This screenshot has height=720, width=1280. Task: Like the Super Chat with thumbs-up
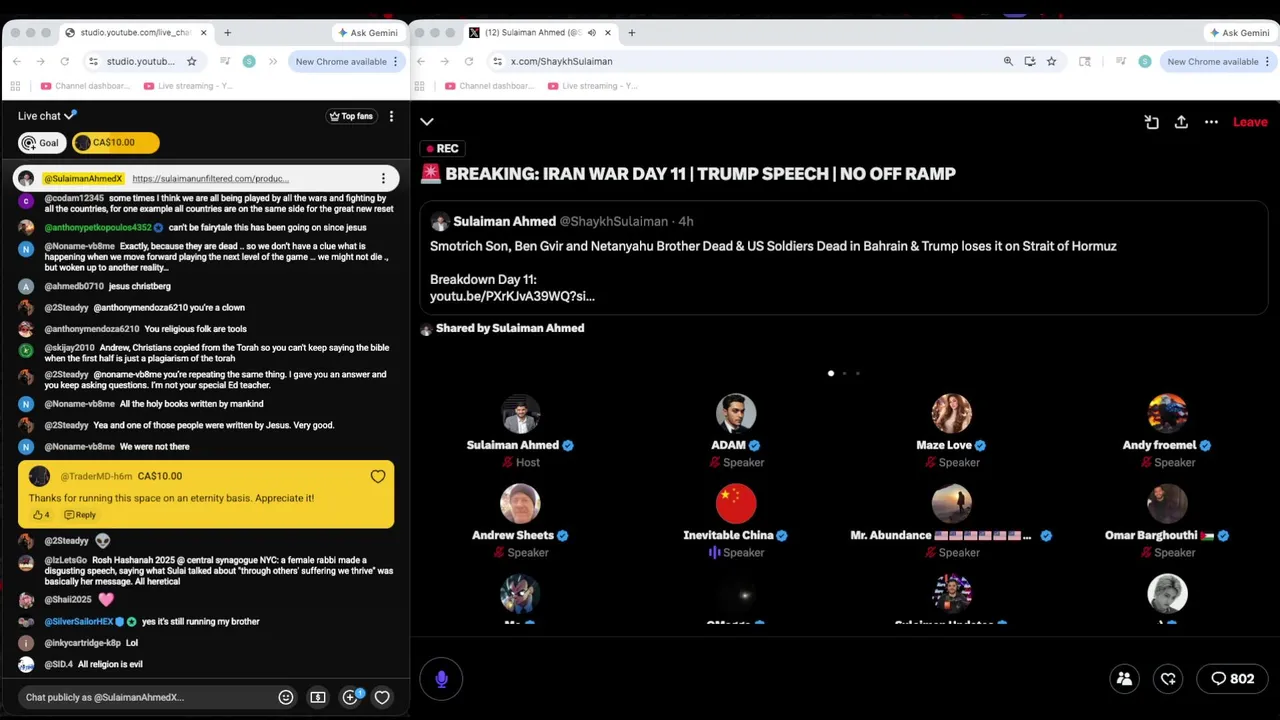pyautogui.click(x=41, y=515)
